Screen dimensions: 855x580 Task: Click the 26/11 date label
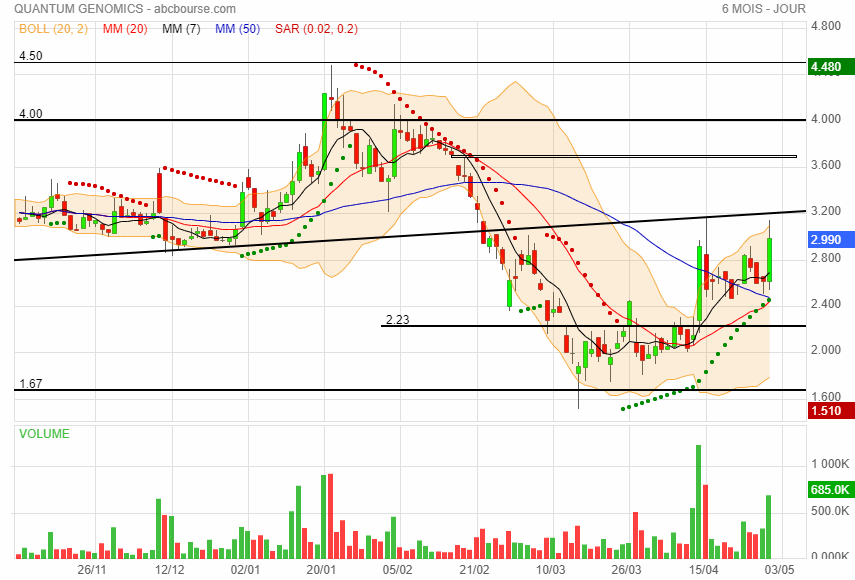(x=92, y=570)
